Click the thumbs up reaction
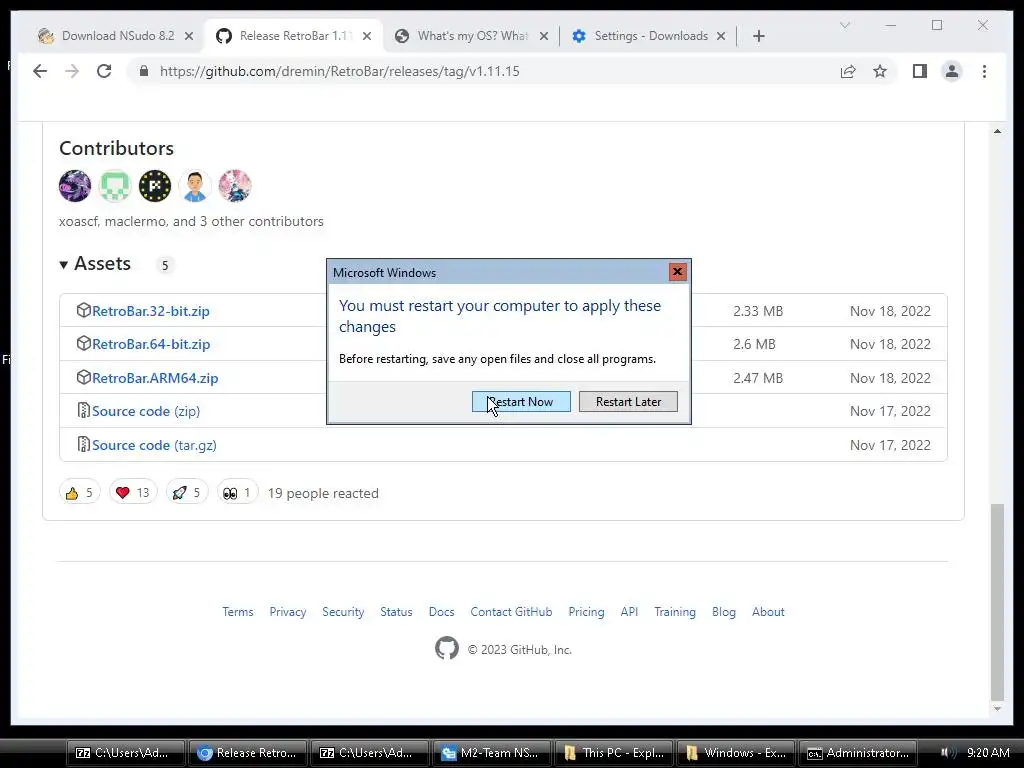Viewport: 1024px width, 768px height. (x=80, y=492)
